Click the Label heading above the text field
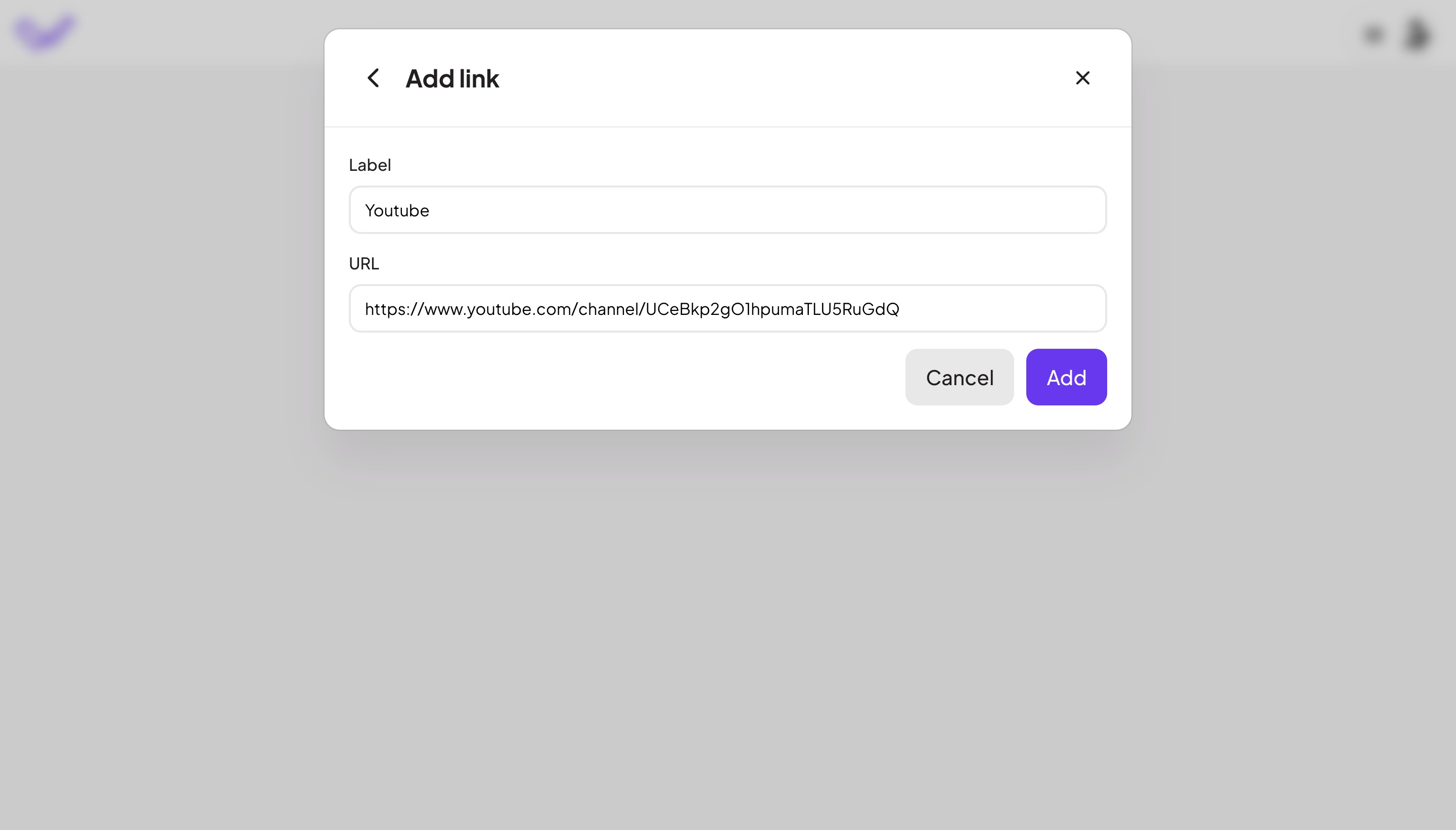 370,165
